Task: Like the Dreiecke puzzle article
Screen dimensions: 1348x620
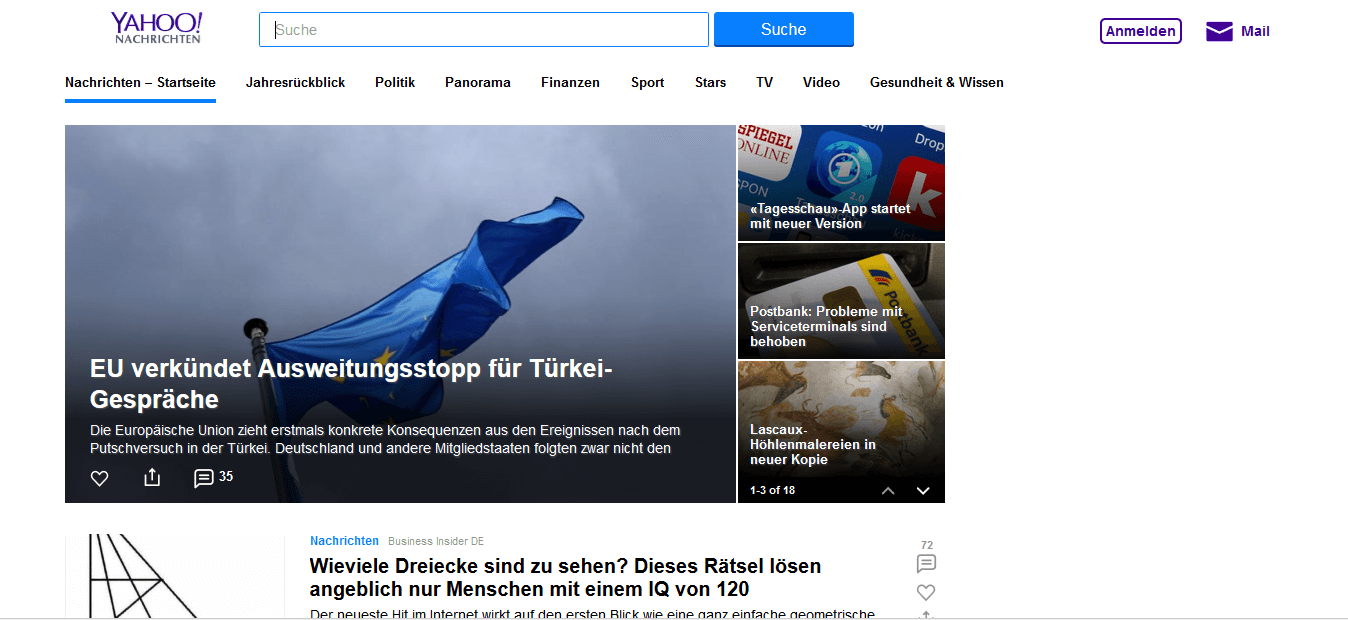Action: [926, 592]
